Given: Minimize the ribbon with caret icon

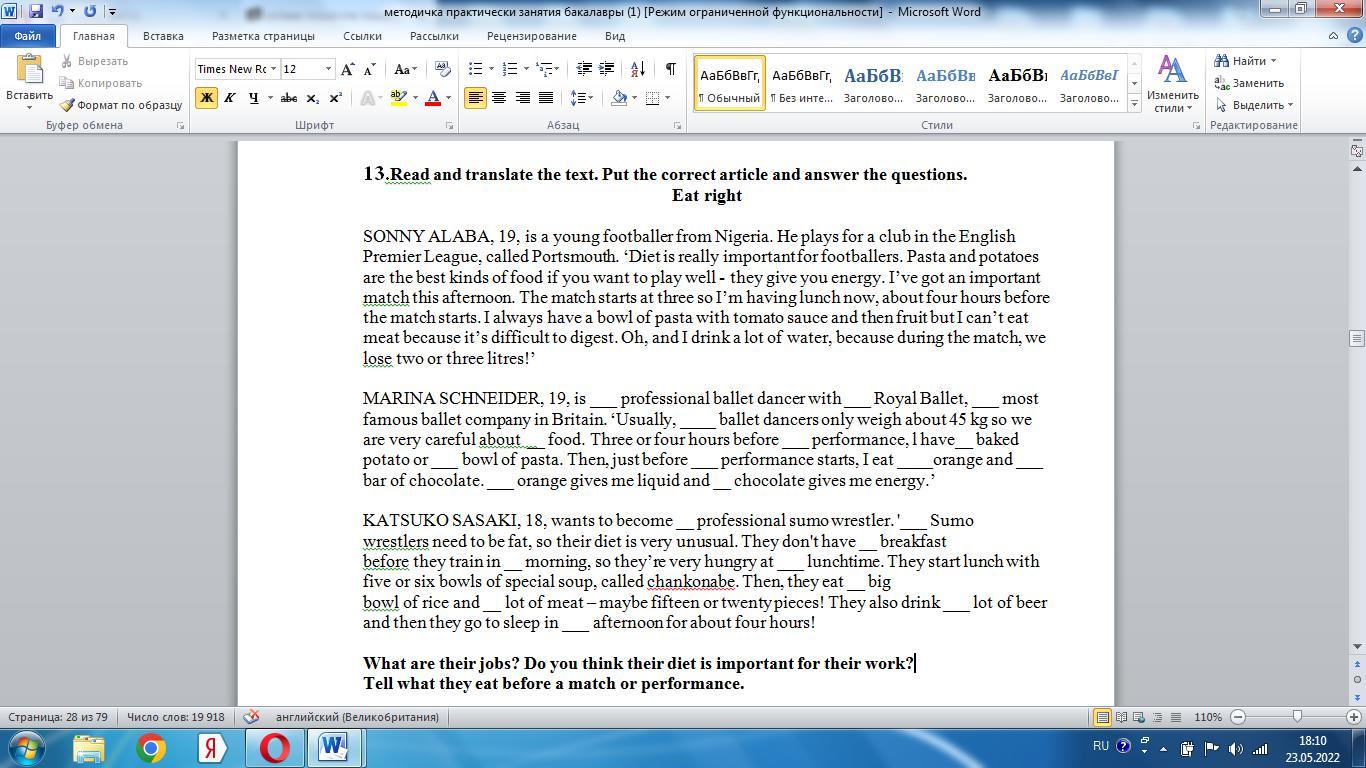Looking at the screenshot, I should [x=1333, y=36].
